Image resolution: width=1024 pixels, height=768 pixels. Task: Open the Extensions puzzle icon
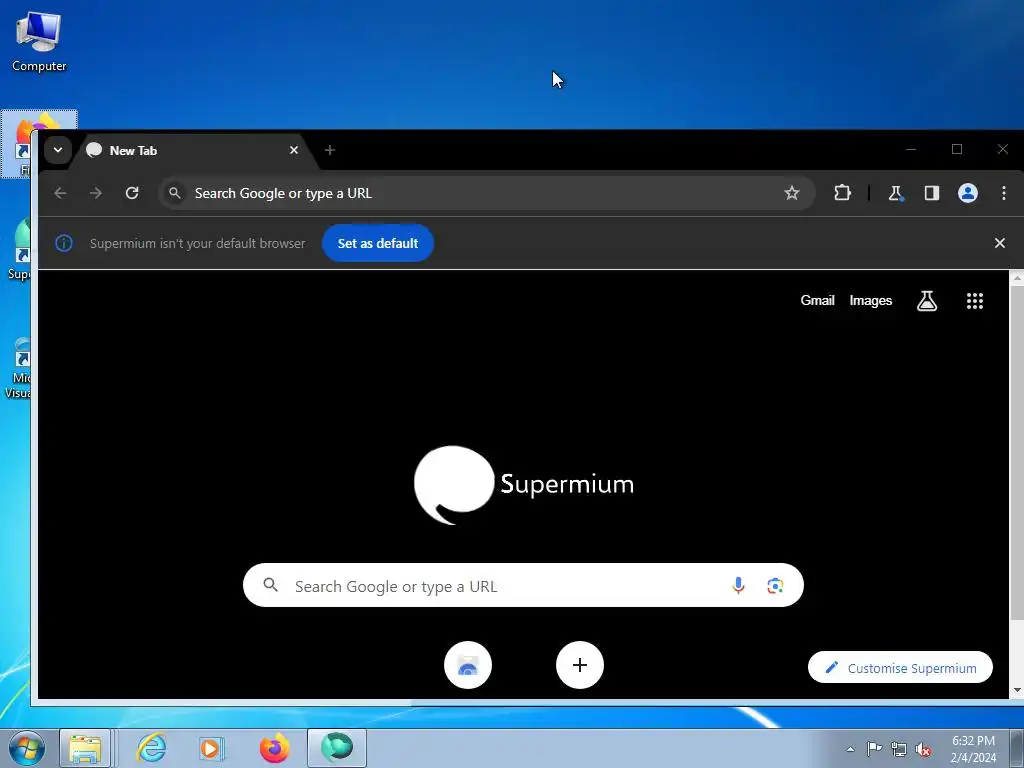(x=842, y=193)
